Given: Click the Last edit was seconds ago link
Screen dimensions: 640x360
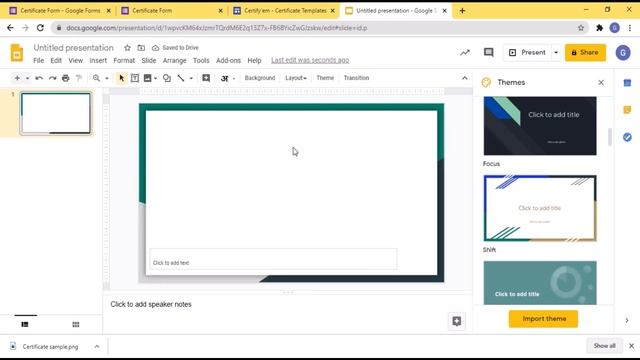Looking at the screenshot, I should [310, 60].
